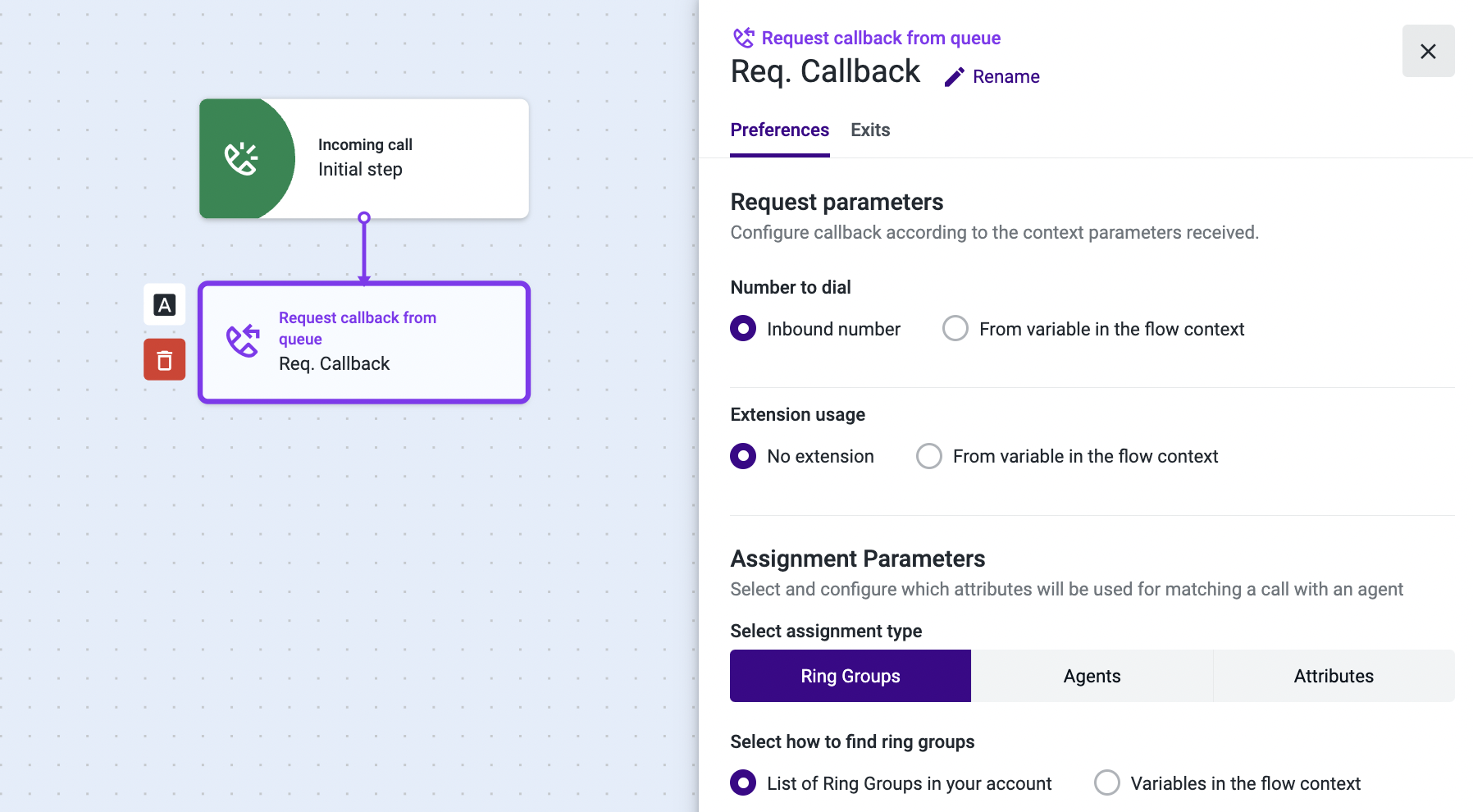
Task: Click the Rename link
Action: click(x=1005, y=76)
